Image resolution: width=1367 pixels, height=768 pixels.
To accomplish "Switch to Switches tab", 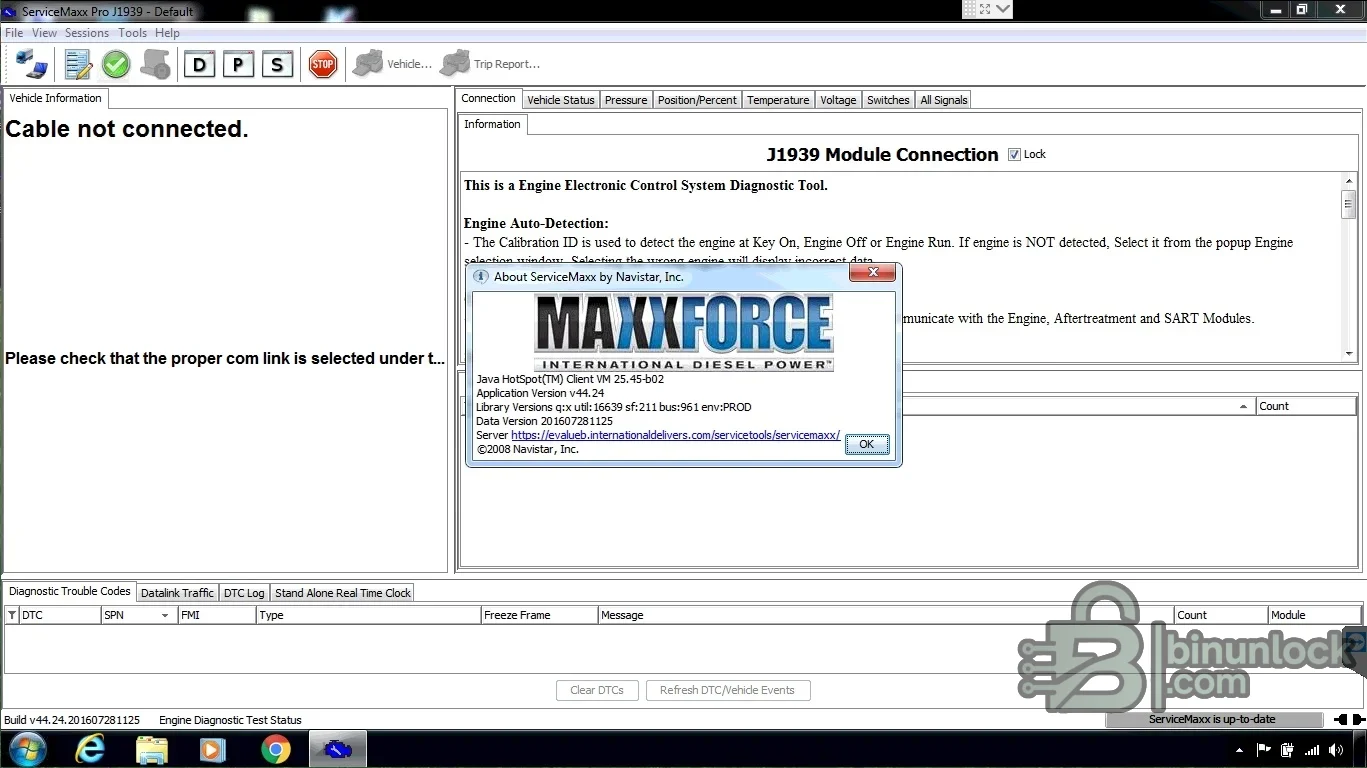I will 888,100.
